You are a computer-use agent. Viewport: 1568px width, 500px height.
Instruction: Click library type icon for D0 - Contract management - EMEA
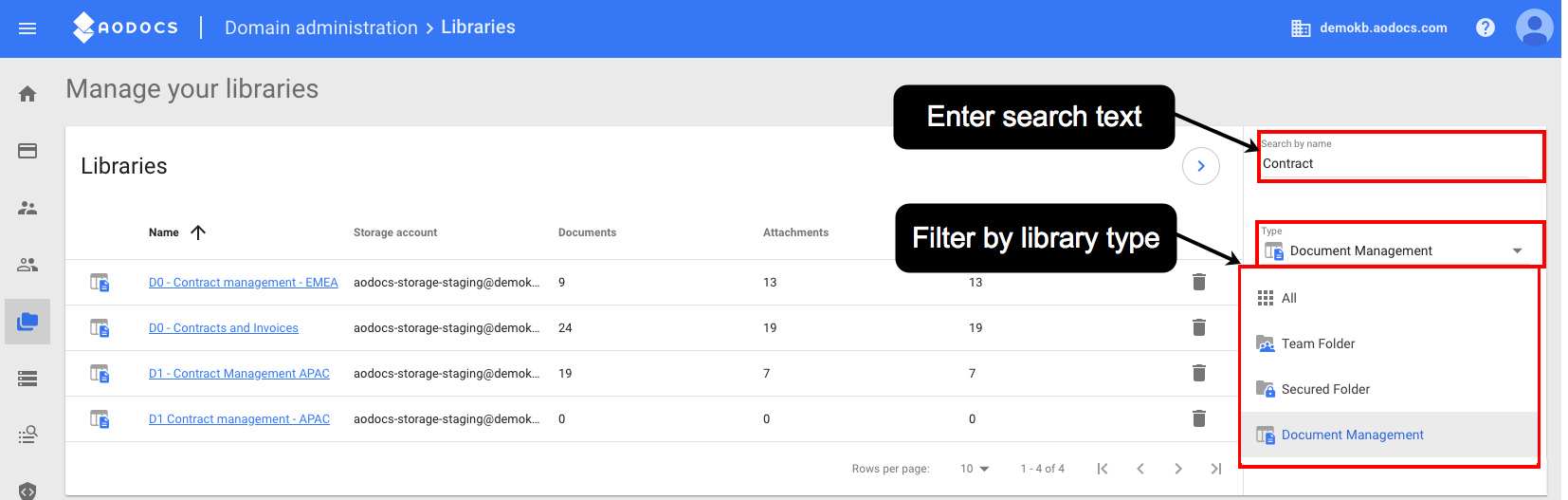coord(100,282)
